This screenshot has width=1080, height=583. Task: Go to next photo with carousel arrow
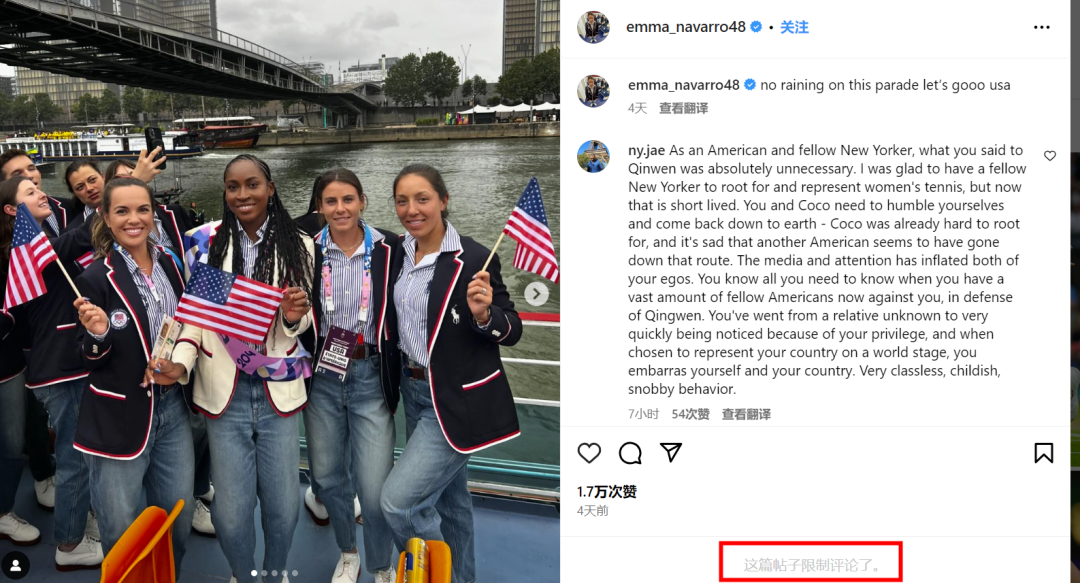coord(537,294)
